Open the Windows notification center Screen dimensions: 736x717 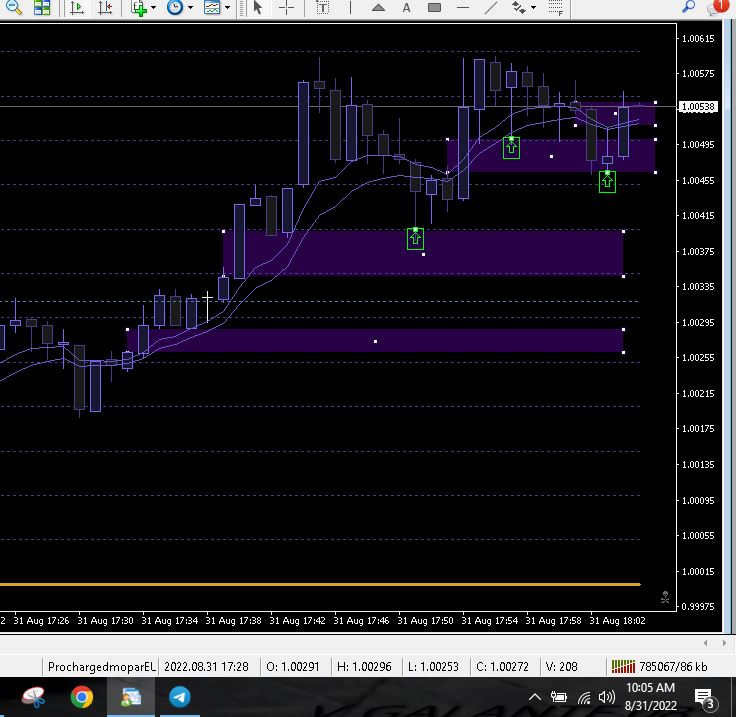[705, 698]
